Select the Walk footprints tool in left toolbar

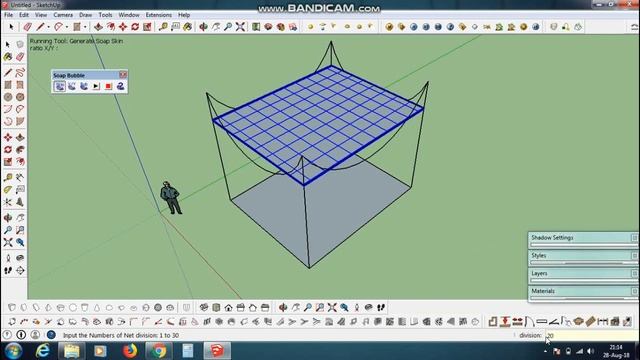[x=8, y=271]
